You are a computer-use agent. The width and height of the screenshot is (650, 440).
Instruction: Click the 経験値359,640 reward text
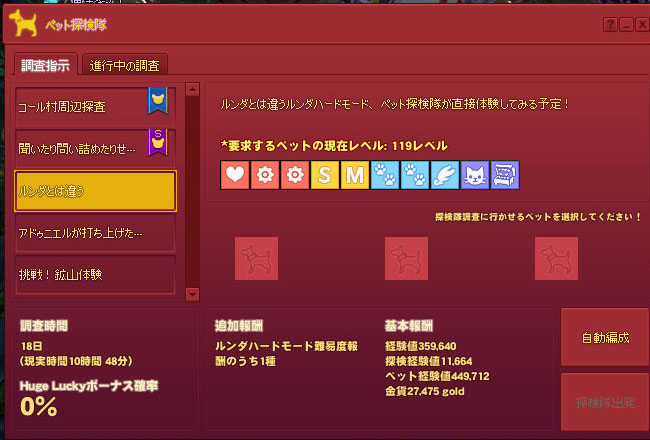(420, 346)
